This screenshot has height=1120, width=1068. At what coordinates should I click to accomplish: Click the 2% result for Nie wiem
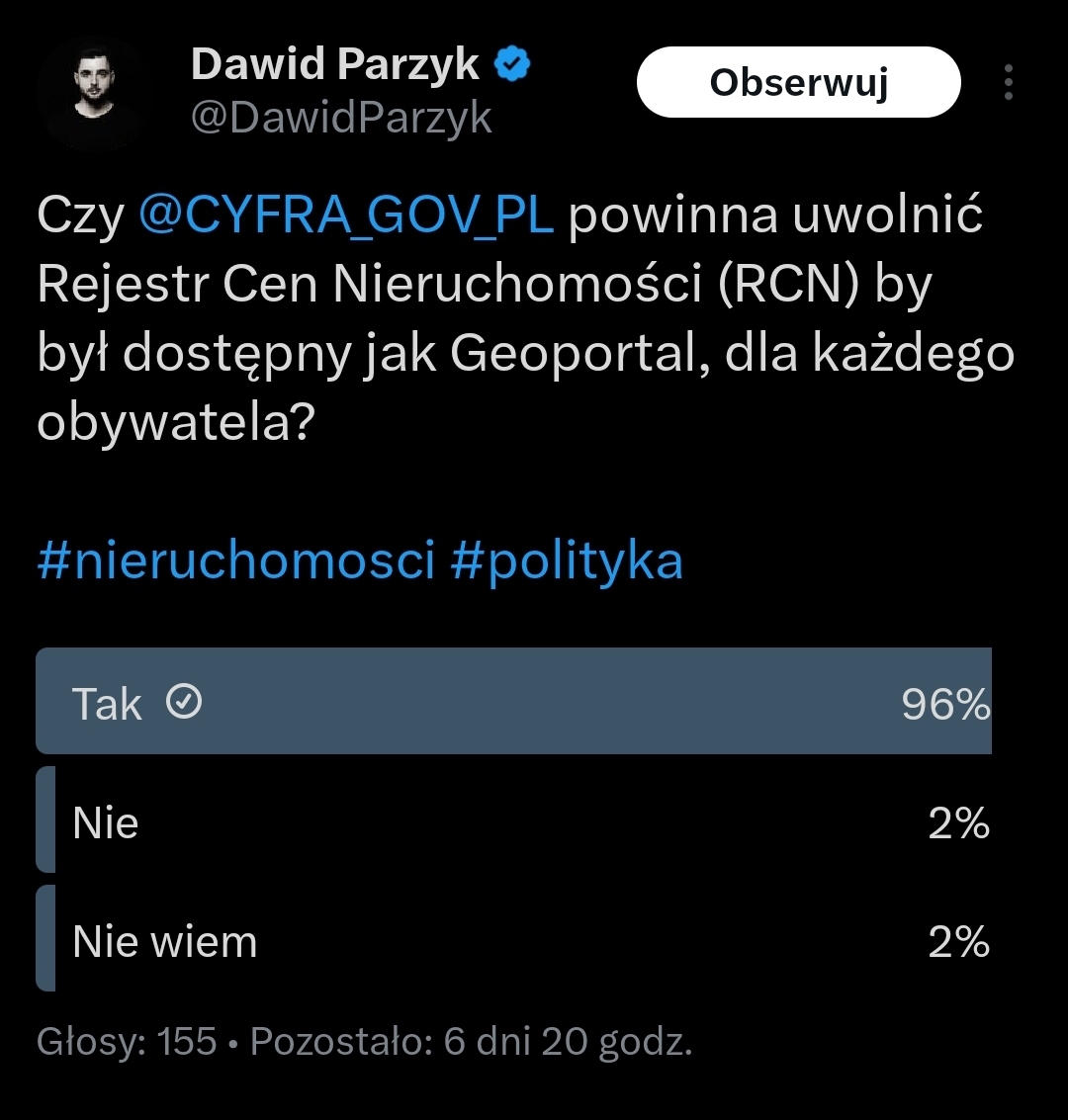(958, 941)
